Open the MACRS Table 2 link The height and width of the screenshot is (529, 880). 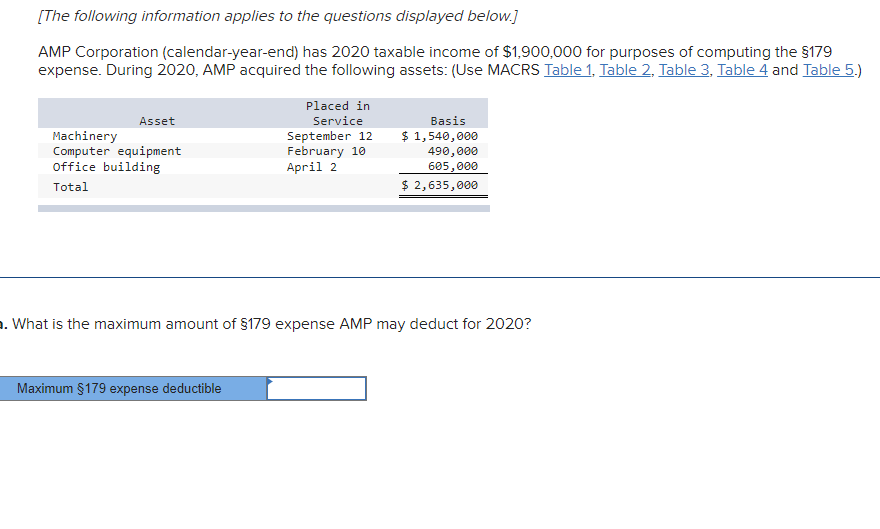pos(625,70)
